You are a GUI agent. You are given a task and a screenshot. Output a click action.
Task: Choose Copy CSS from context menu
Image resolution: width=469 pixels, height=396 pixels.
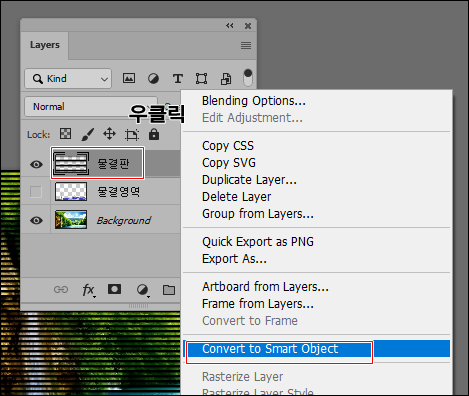point(228,146)
